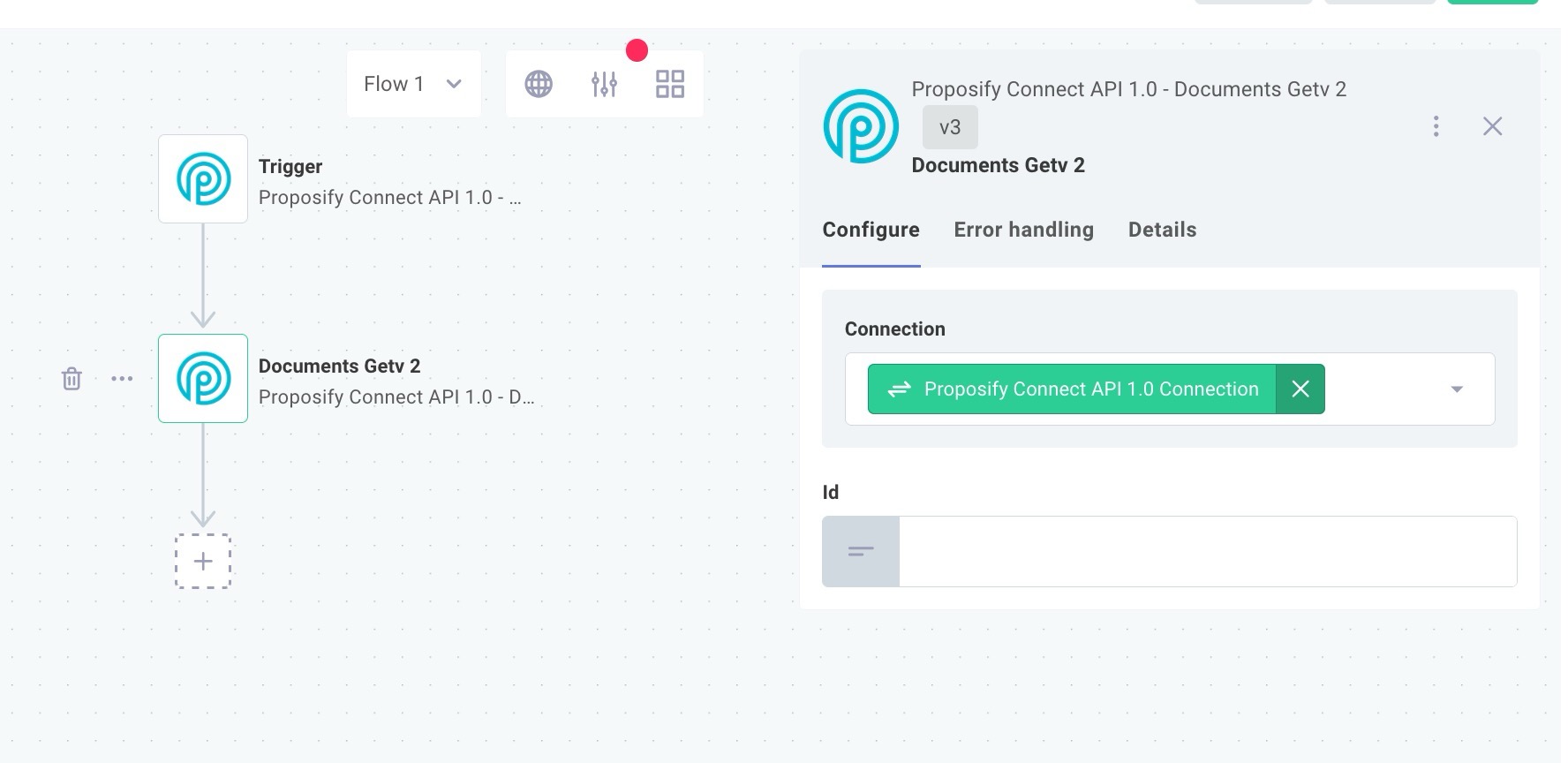1568x763 pixels.
Task: Click the large Proposify logo in panel header
Action: coord(861,126)
